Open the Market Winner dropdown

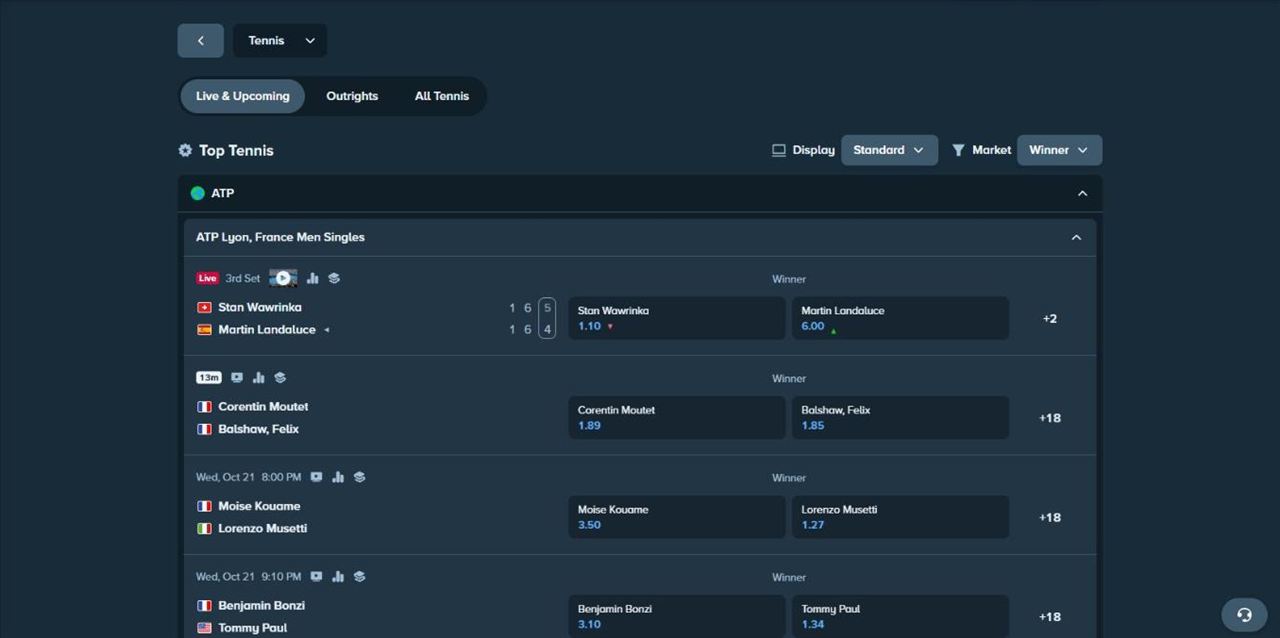(1059, 150)
